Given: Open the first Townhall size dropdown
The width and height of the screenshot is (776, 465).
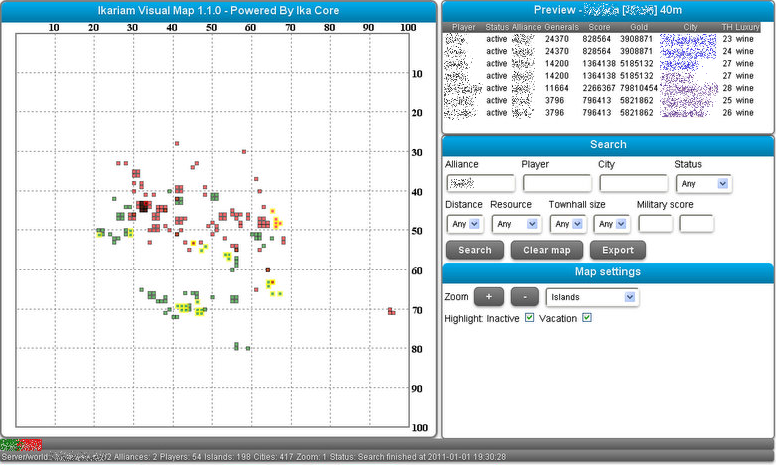Looking at the screenshot, I should [x=566, y=224].
